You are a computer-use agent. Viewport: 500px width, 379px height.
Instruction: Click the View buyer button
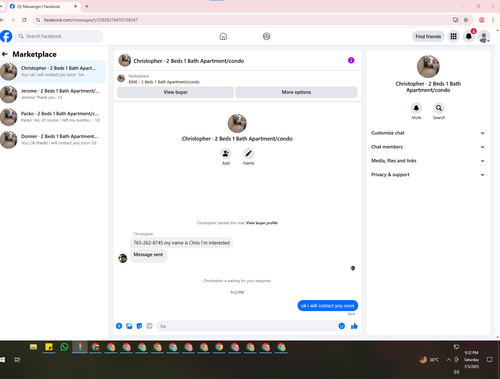175,92
